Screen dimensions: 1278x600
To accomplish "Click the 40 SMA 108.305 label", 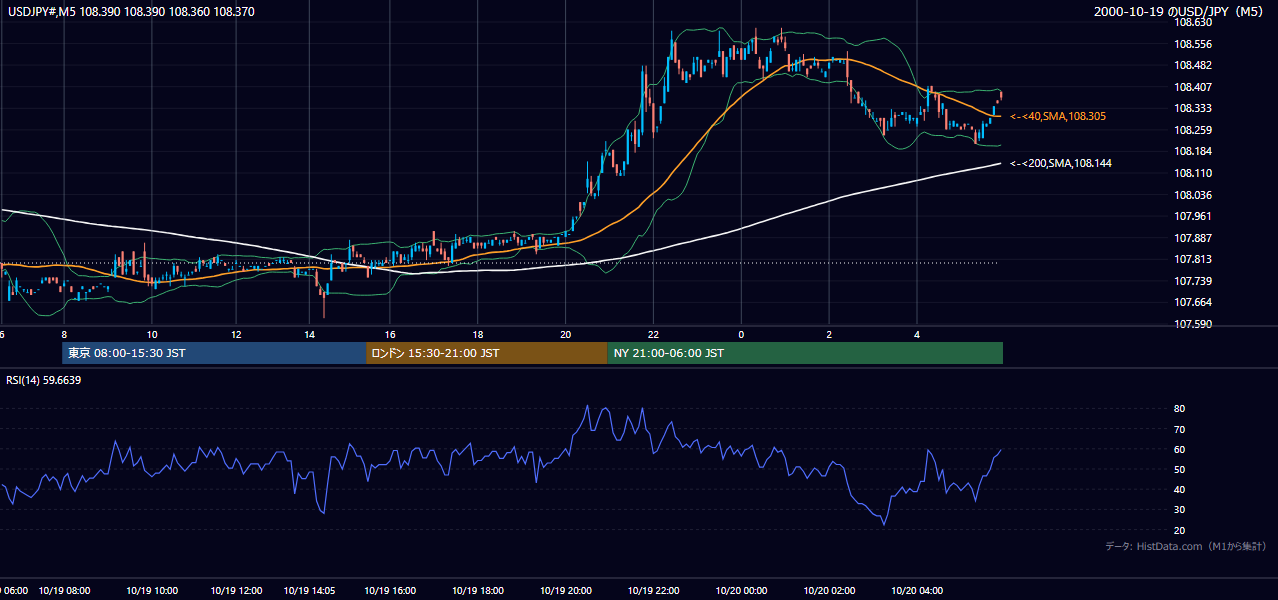I will tap(1058, 116).
